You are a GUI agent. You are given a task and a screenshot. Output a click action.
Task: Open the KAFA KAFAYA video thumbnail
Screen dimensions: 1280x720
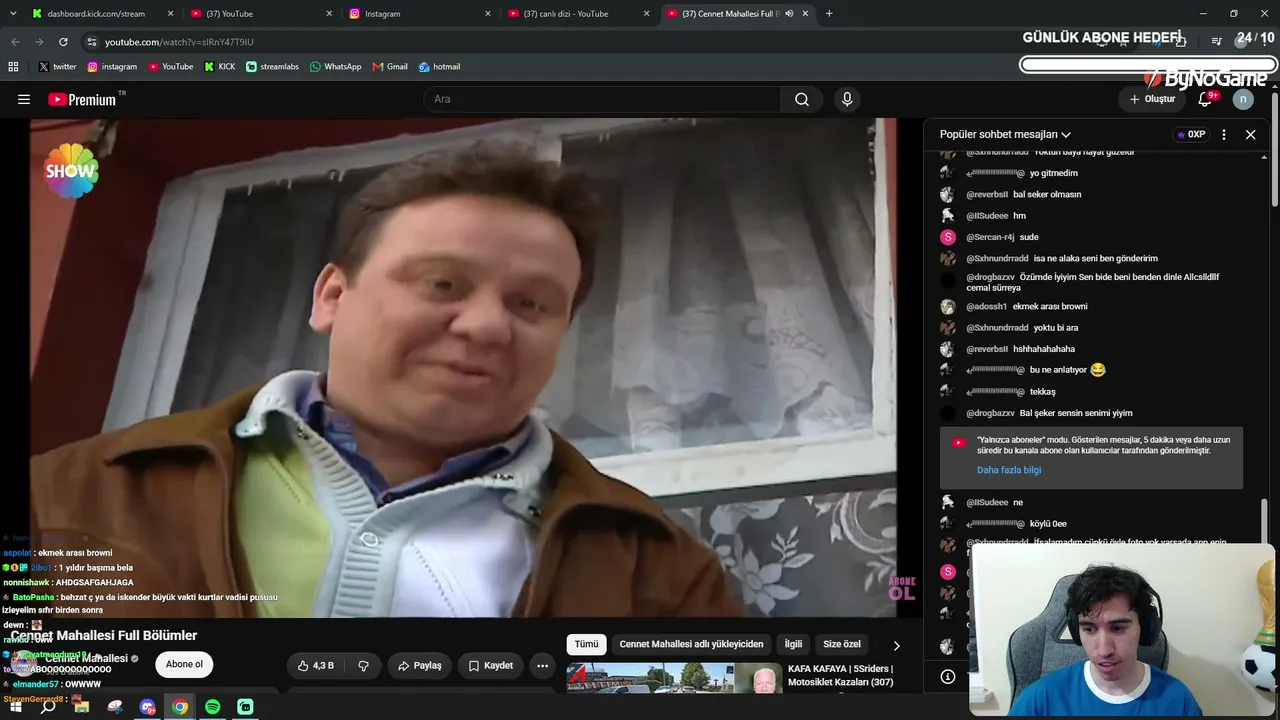(673, 677)
